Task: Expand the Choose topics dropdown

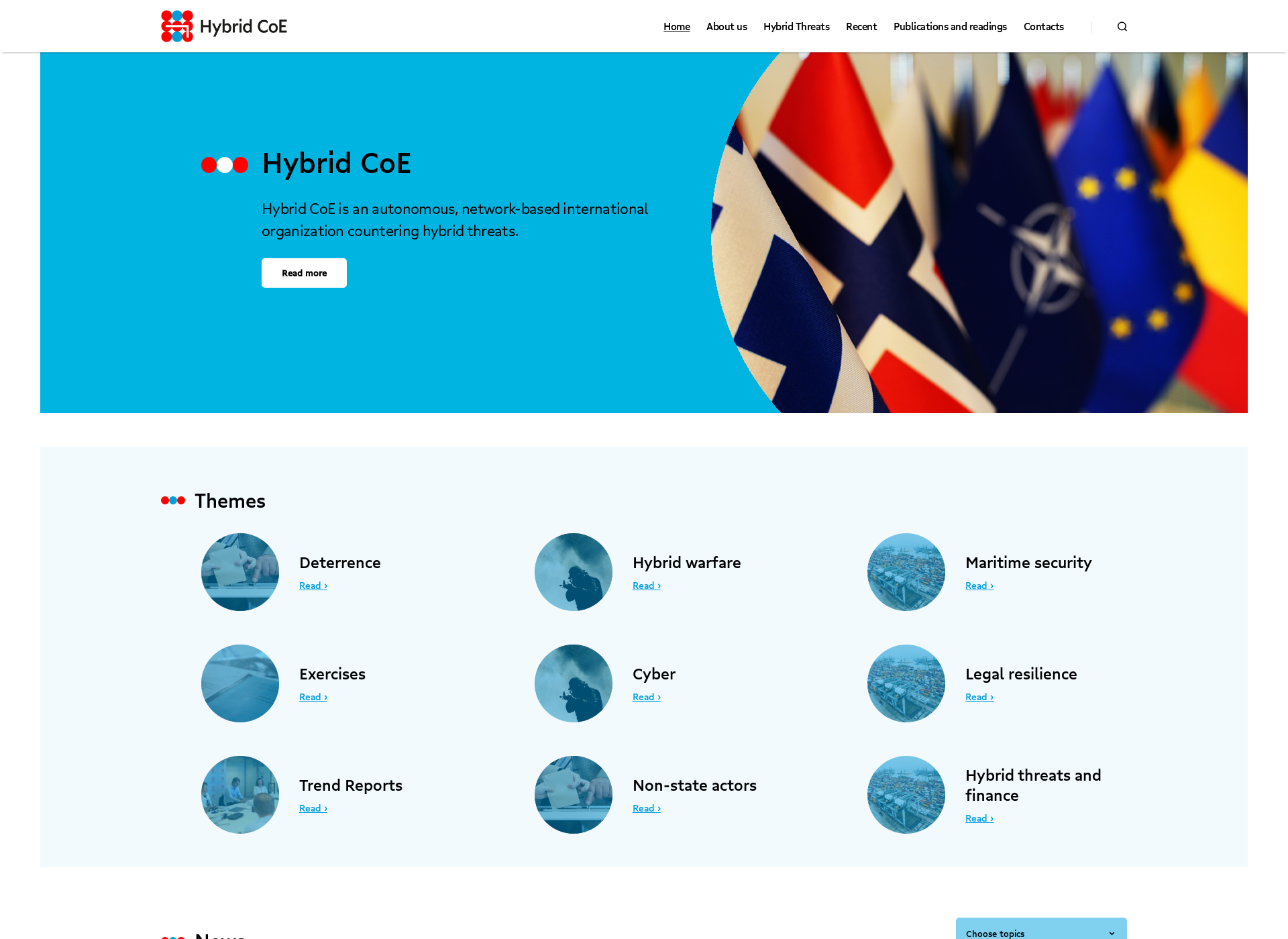Action: click(1041, 931)
